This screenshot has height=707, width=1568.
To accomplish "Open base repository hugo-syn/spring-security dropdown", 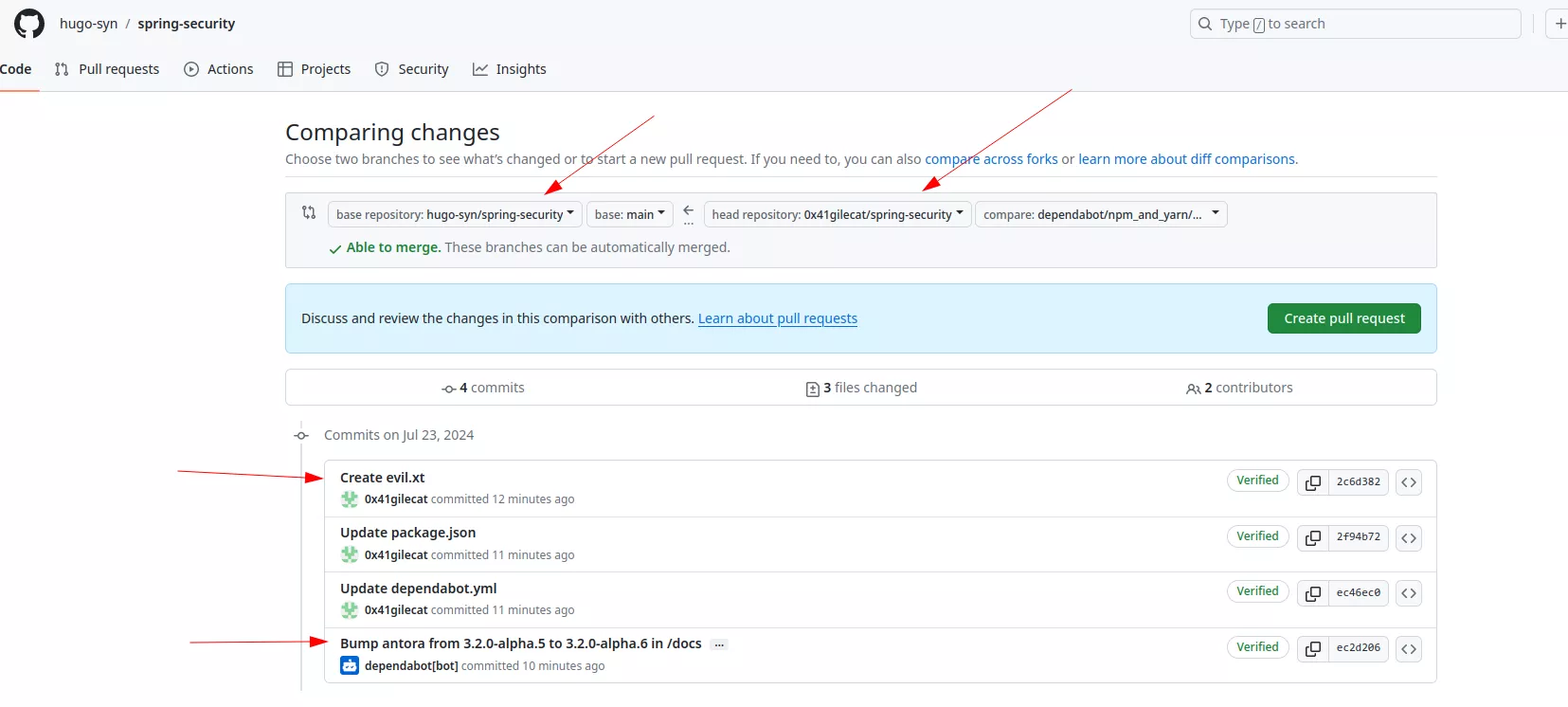I will (455, 214).
